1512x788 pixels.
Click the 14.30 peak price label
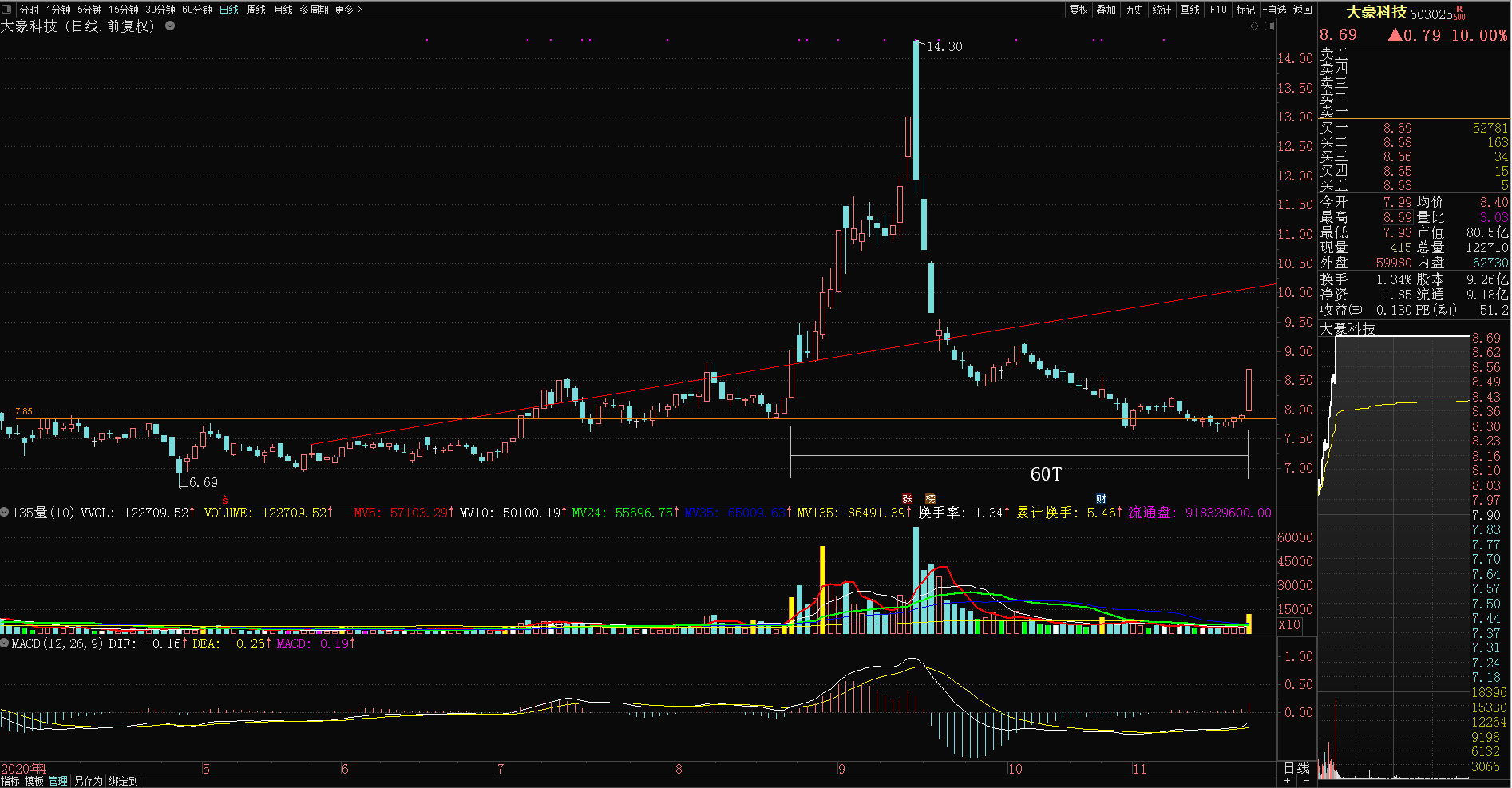click(x=944, y=46)
